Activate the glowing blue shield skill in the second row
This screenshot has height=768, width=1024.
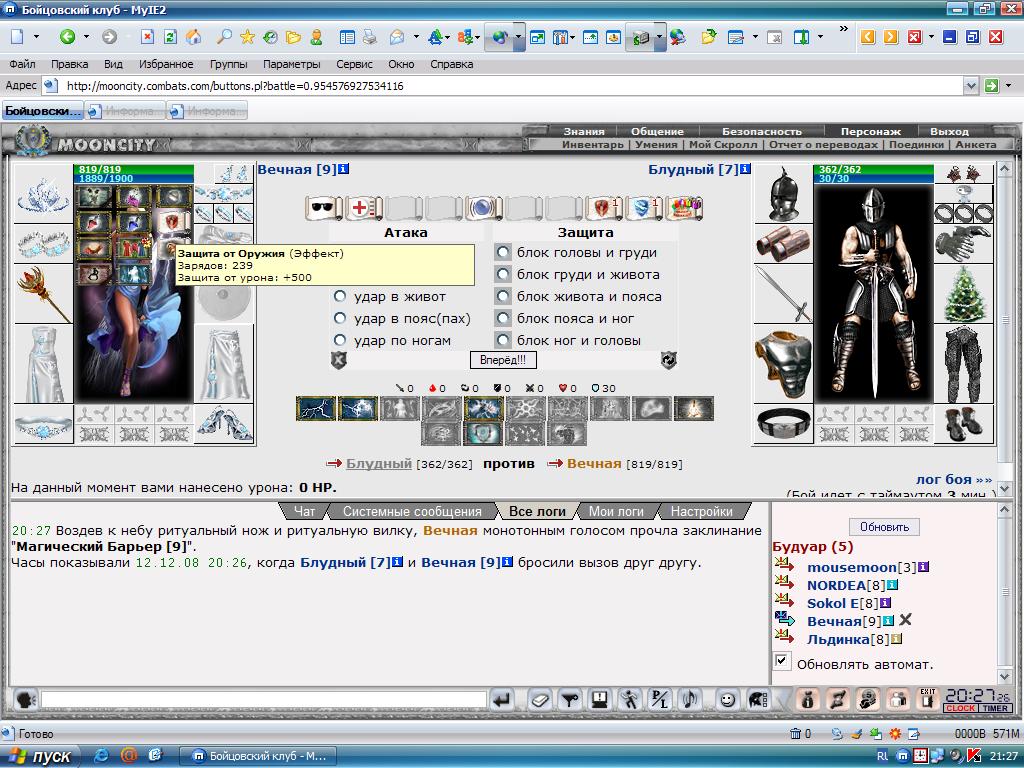point(483,434)
